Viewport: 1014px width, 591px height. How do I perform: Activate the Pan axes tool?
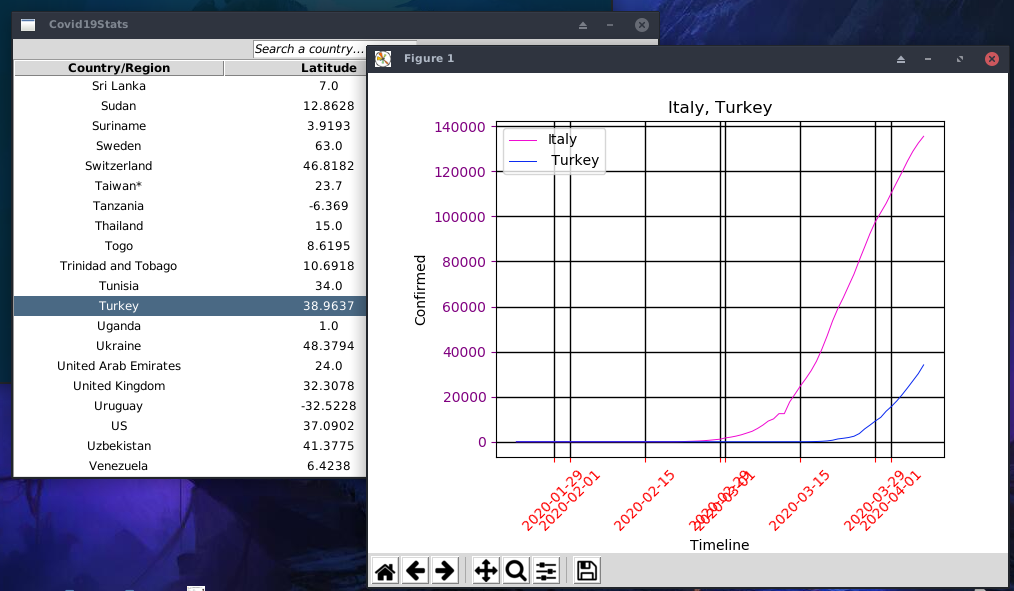coord(486,571)
